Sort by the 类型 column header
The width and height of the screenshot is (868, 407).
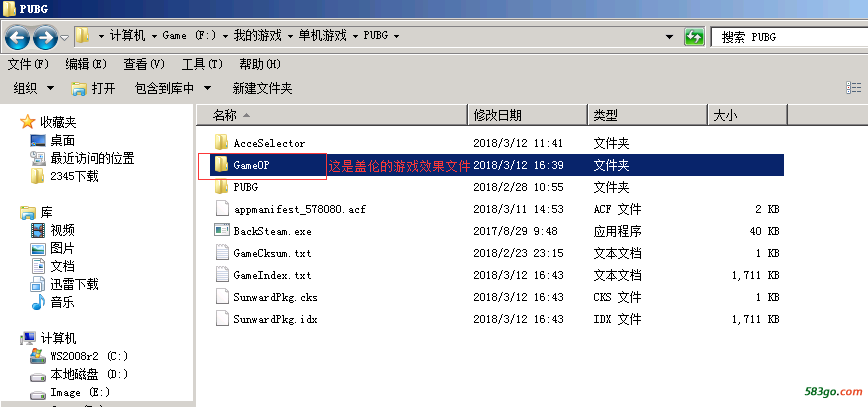(x=648, y=115)
